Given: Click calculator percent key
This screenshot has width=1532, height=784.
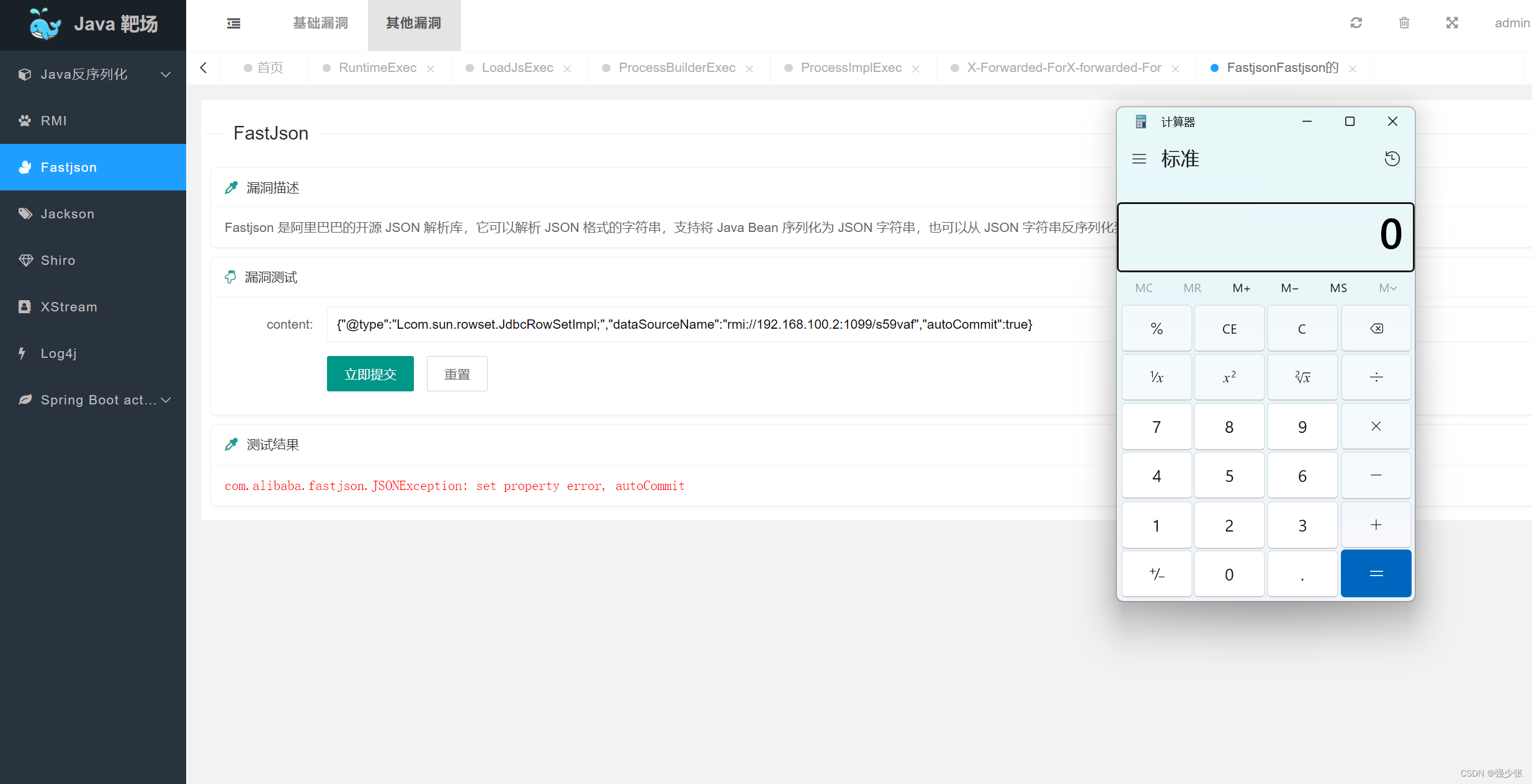Looking at the screenshot, I should click(1157, 328).
